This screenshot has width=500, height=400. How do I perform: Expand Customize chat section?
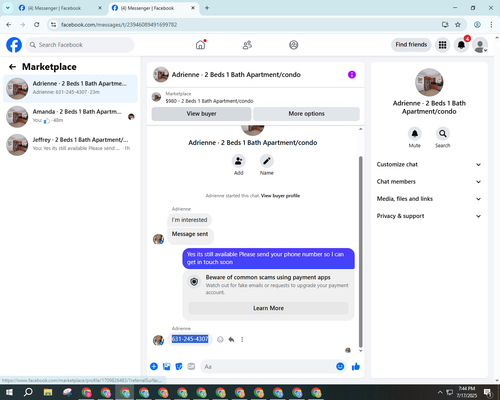(x=429, y=164)
